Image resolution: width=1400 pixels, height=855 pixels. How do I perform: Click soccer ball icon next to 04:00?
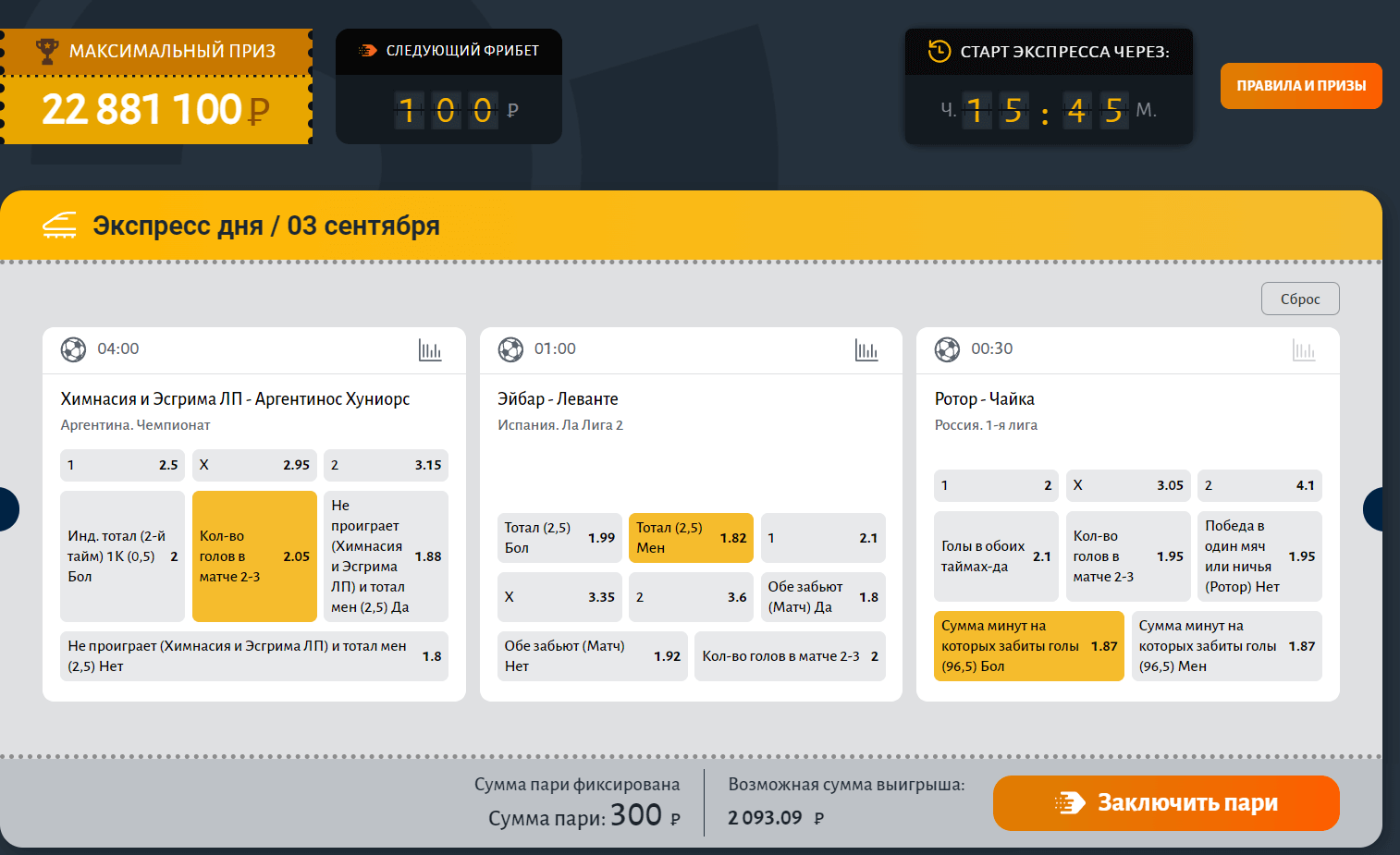pos(73,349)
